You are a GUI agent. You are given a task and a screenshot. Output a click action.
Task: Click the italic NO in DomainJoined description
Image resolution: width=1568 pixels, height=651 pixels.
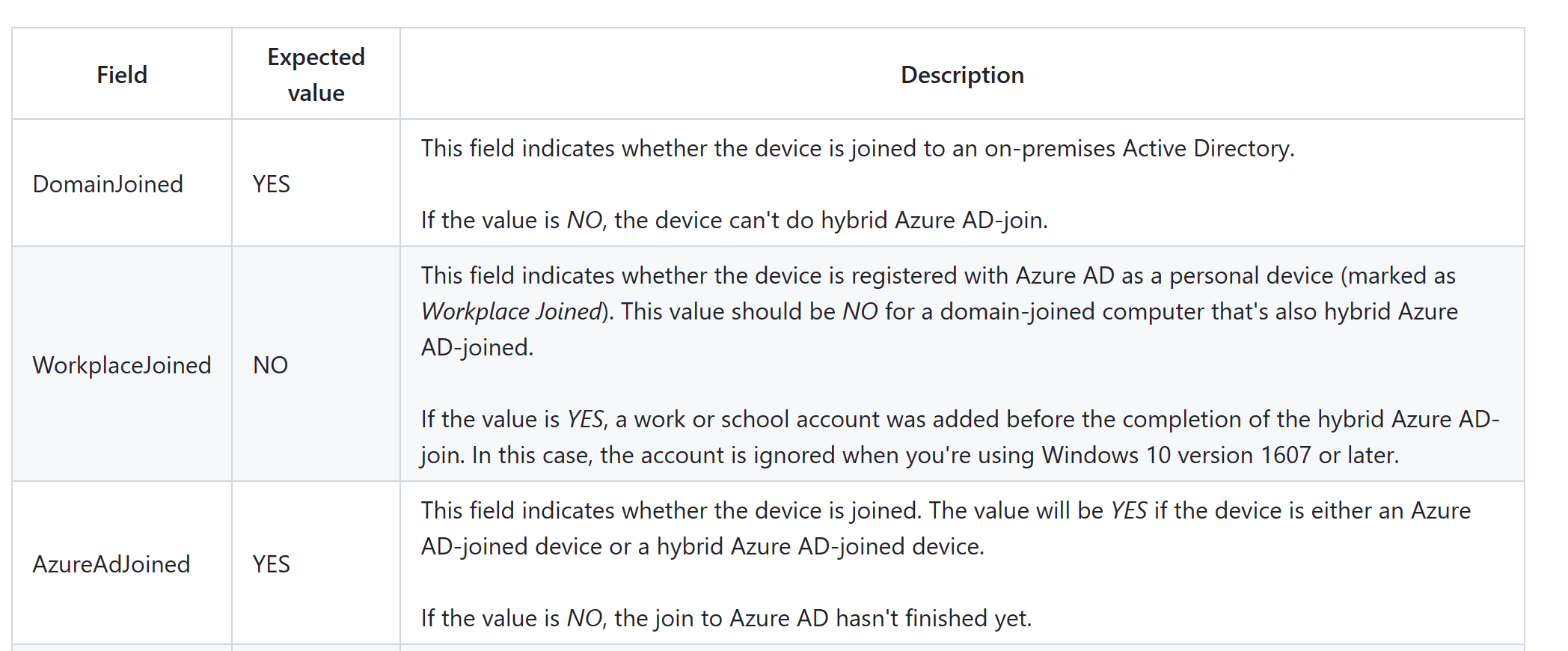(584, 220)
